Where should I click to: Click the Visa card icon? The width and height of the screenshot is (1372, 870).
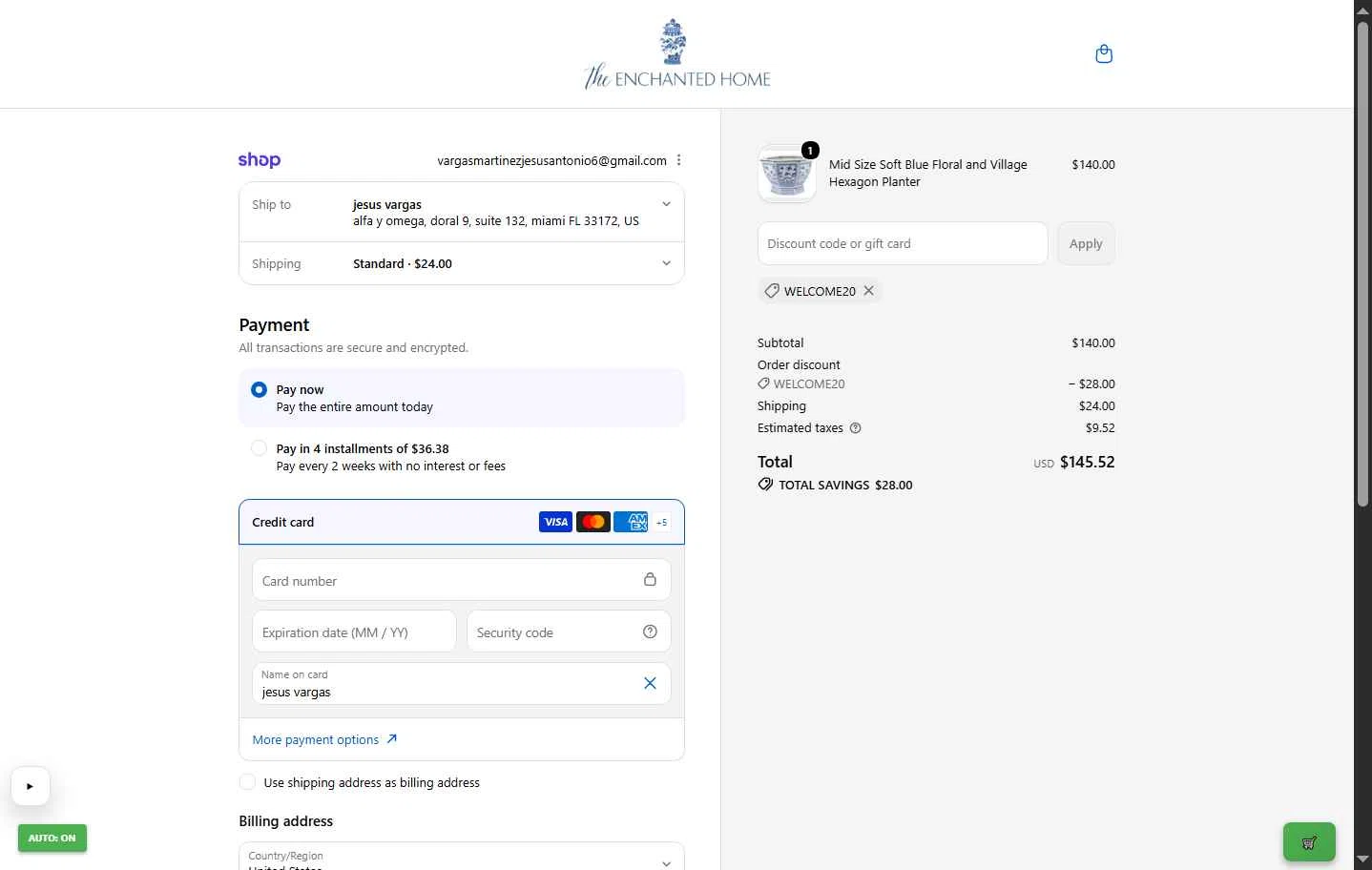[x=555, y=522]
